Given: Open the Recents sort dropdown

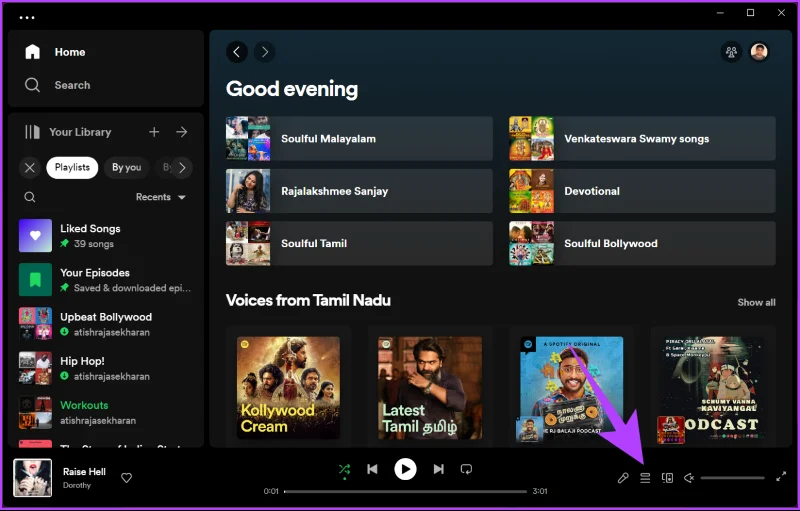Looking at the screenshot, I should [161, 197].
